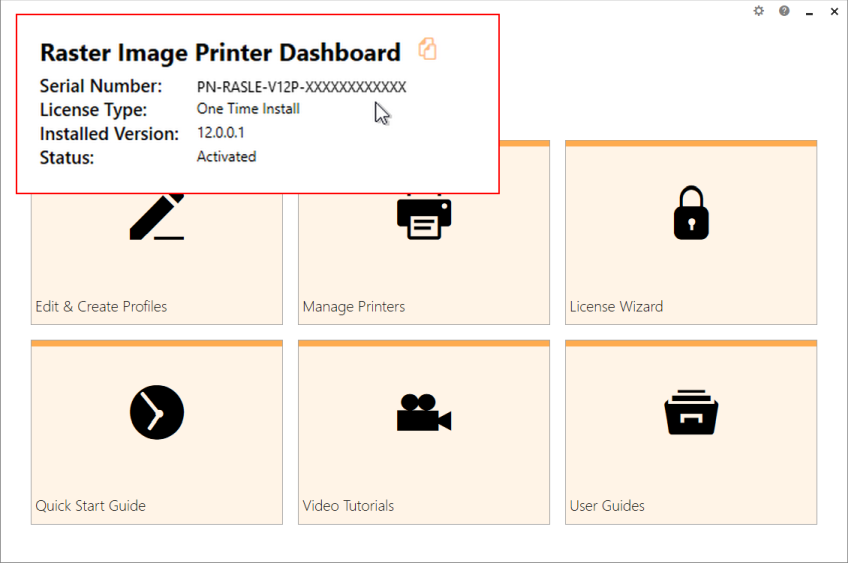Open settings via the gear icon
The image size is (848, 563).
point(759,11)
